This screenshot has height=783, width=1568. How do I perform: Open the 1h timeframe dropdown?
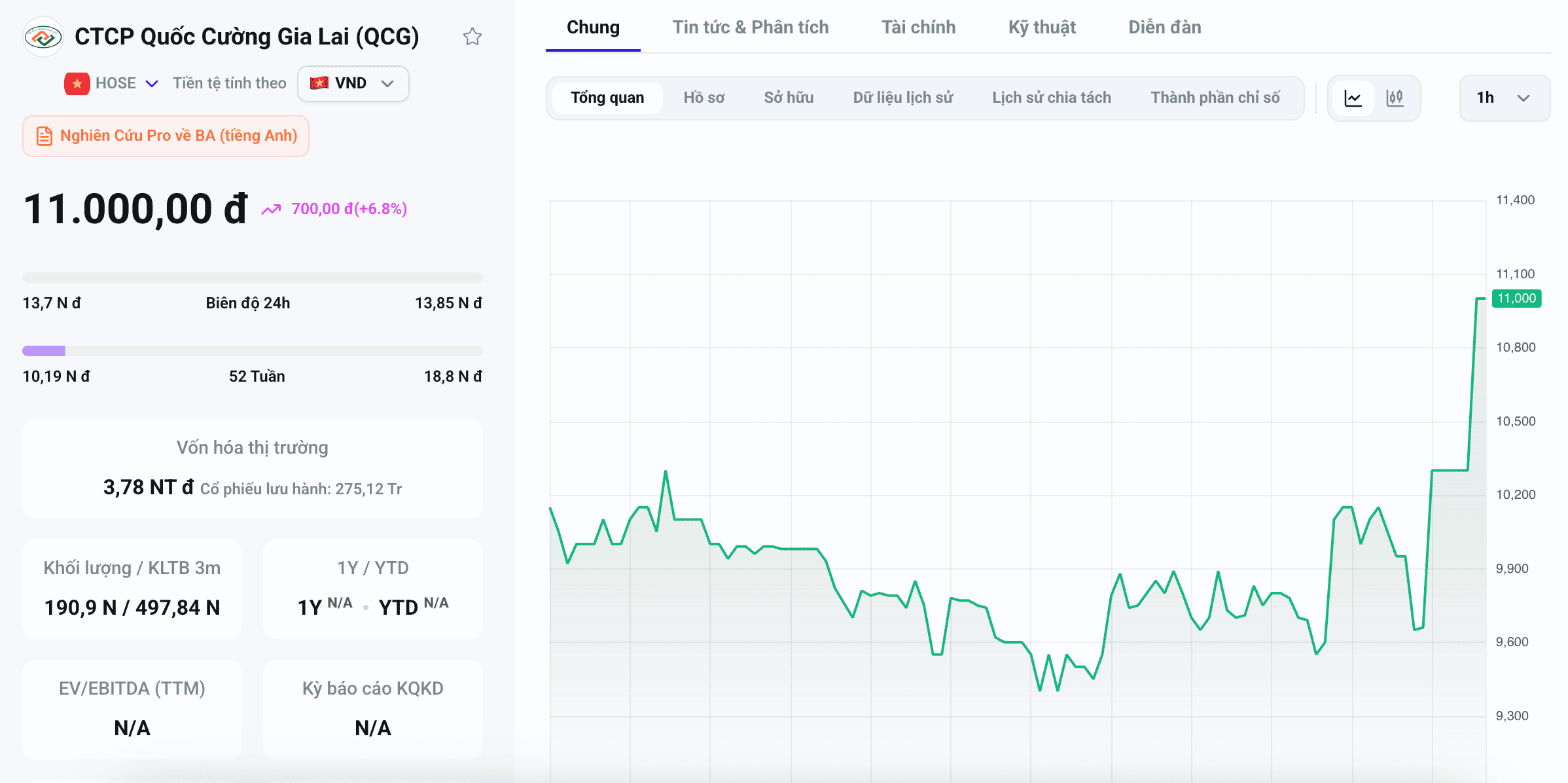click(x=1505, y=98)
